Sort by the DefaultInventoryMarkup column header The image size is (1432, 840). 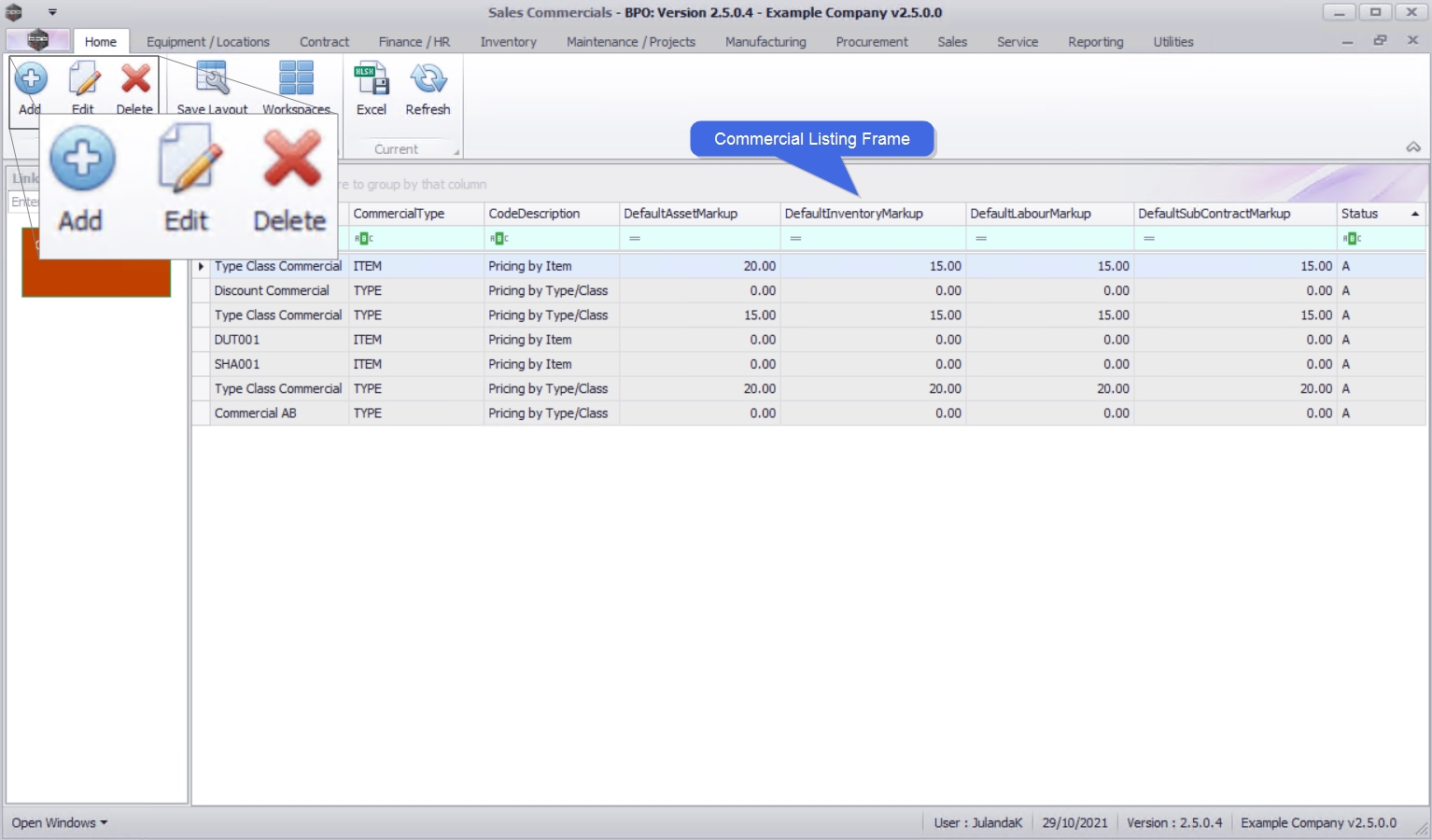tap(873, 214)
